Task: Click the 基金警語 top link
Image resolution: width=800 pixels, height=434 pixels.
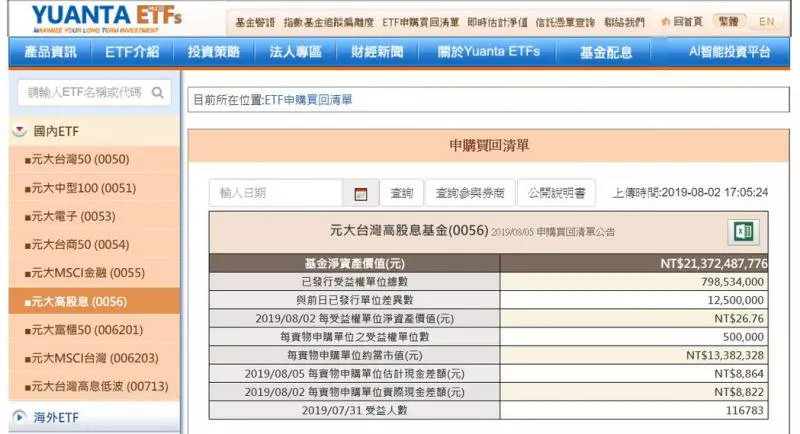Action: 255,22
